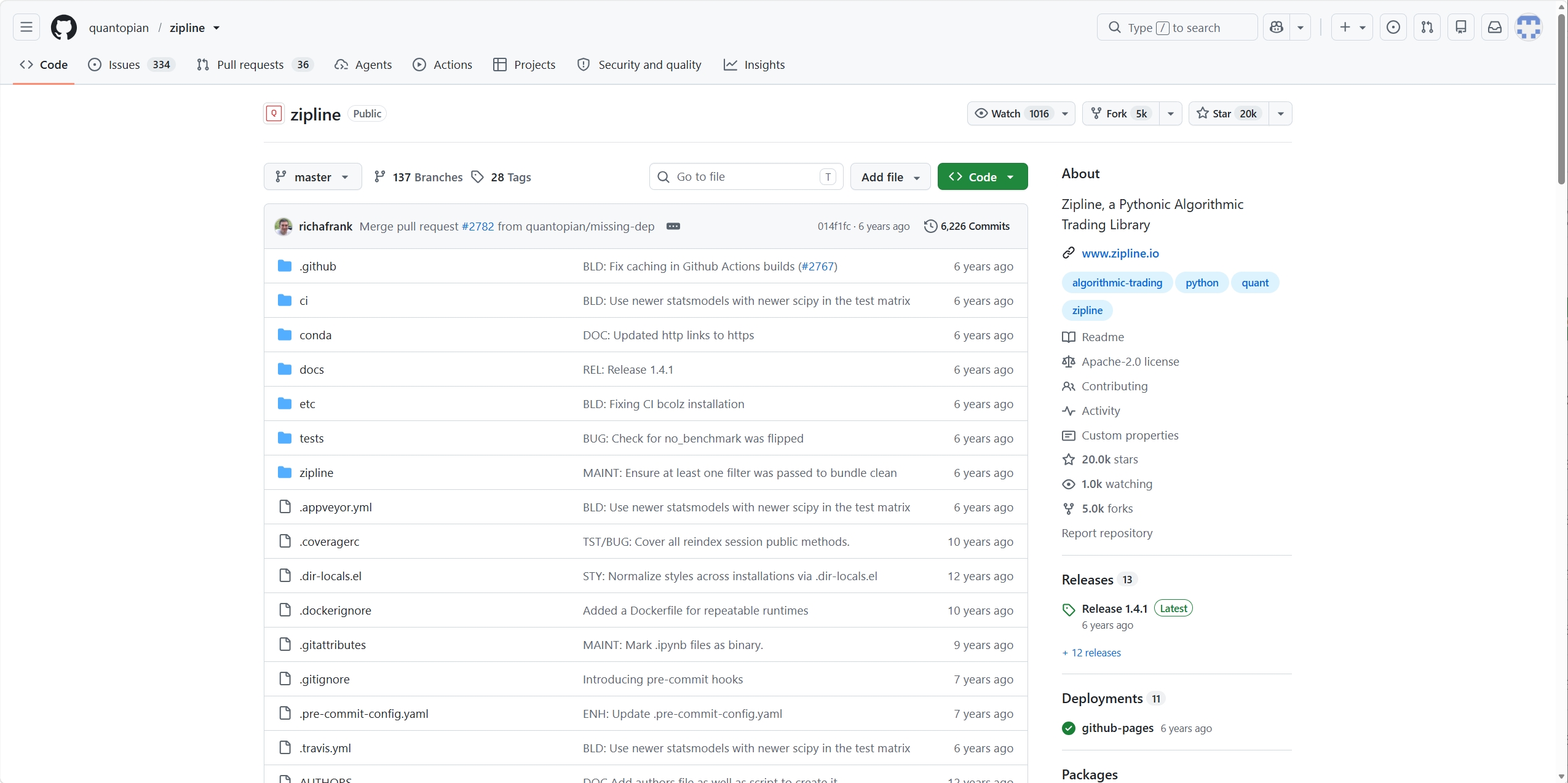Click the .github folder icon
Image resolution: width=1568 pixels, height=783 pixels.
tap(284, 266)
